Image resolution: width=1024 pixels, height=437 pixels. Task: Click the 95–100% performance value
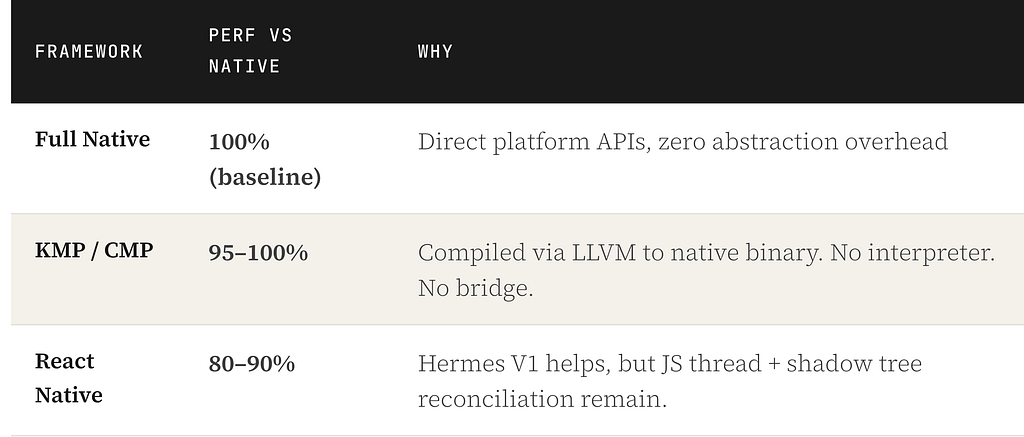(259, 253)
